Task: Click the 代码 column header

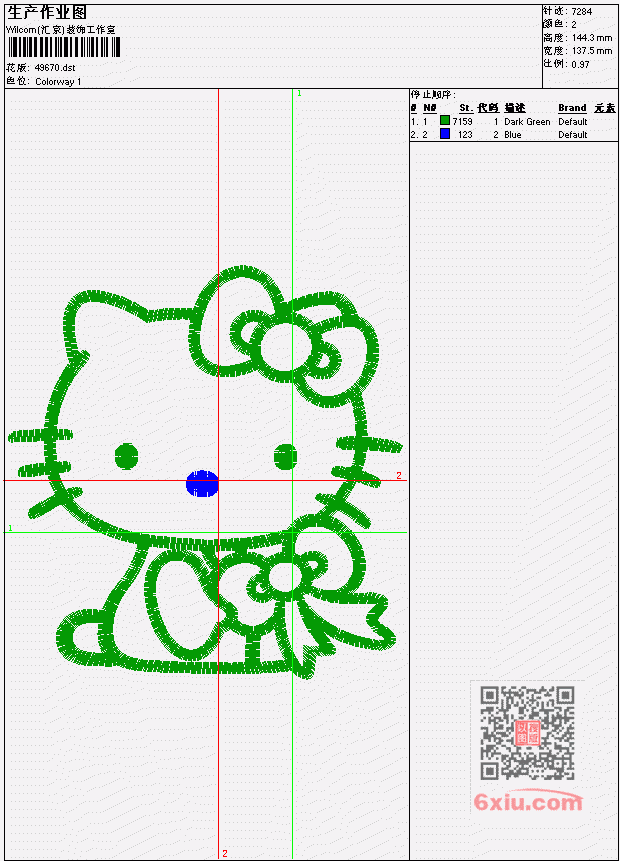Action: click(x=488, y=108)
